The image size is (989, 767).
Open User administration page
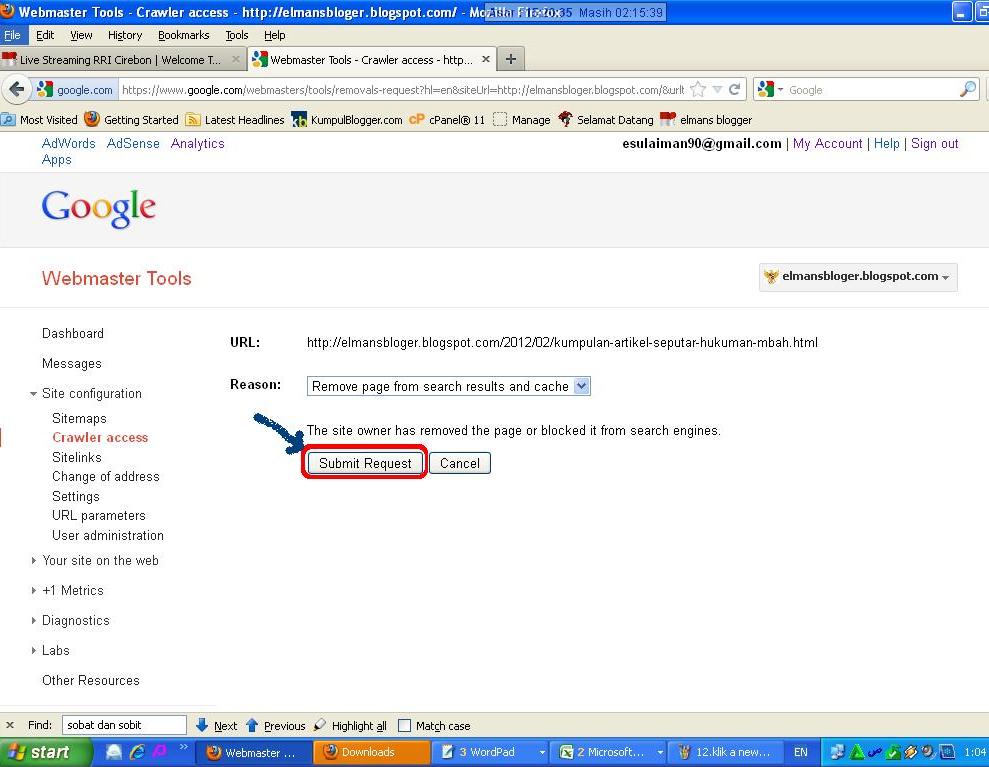coord(108,536)
